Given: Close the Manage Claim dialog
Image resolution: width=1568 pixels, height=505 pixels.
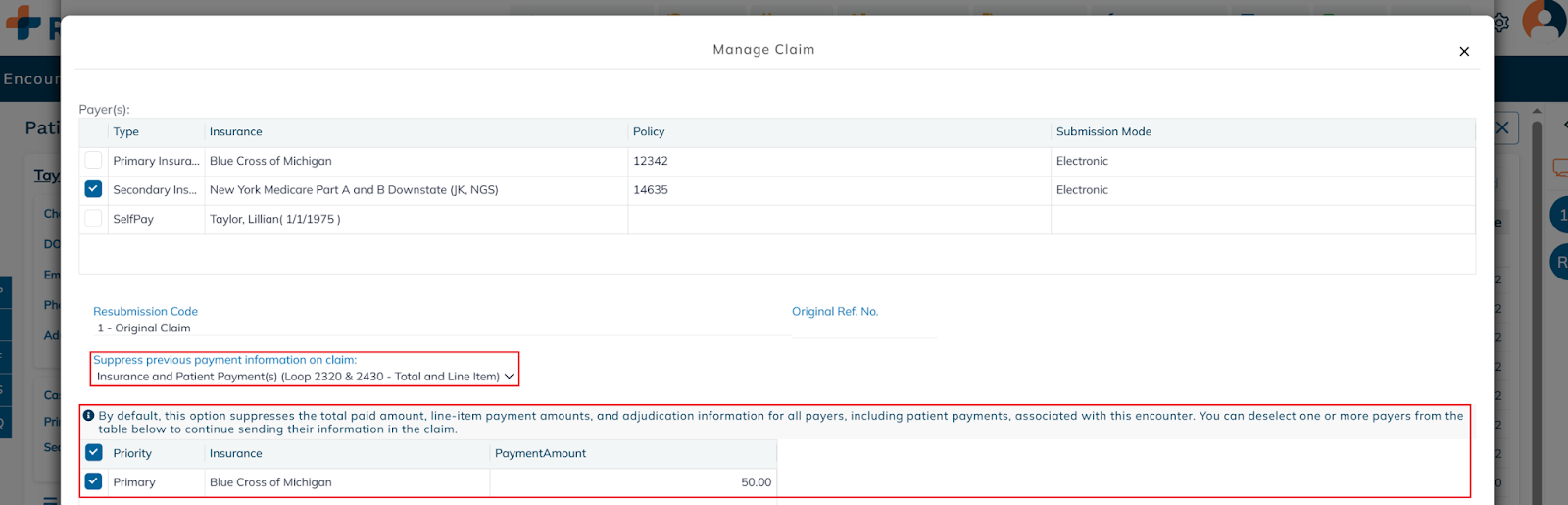Looking at the screenshot, I should 1464,52.
